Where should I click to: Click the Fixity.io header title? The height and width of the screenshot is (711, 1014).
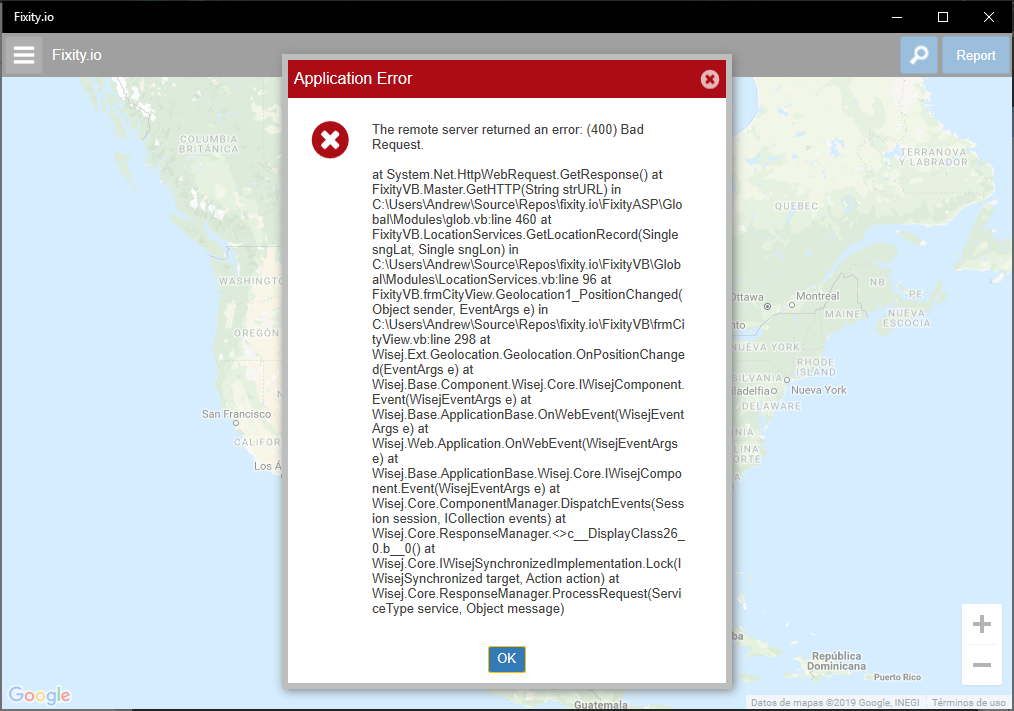[76, 55]
